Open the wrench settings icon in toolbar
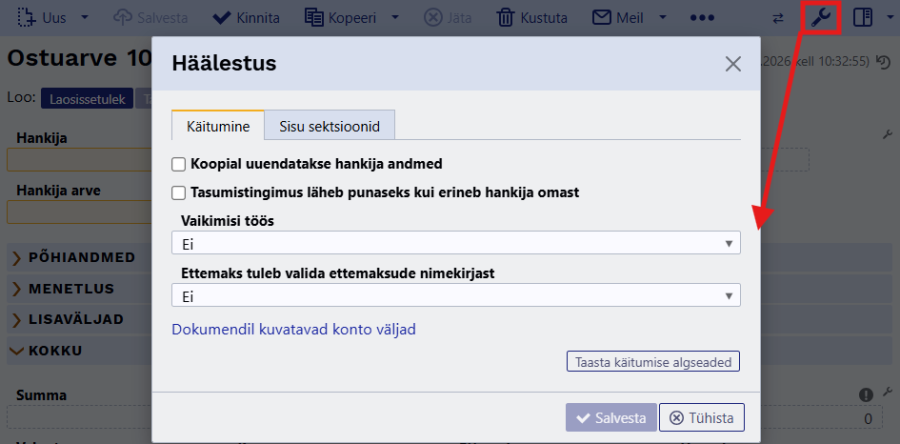Viewport: 900px width, 444px height. pos(821,18)
